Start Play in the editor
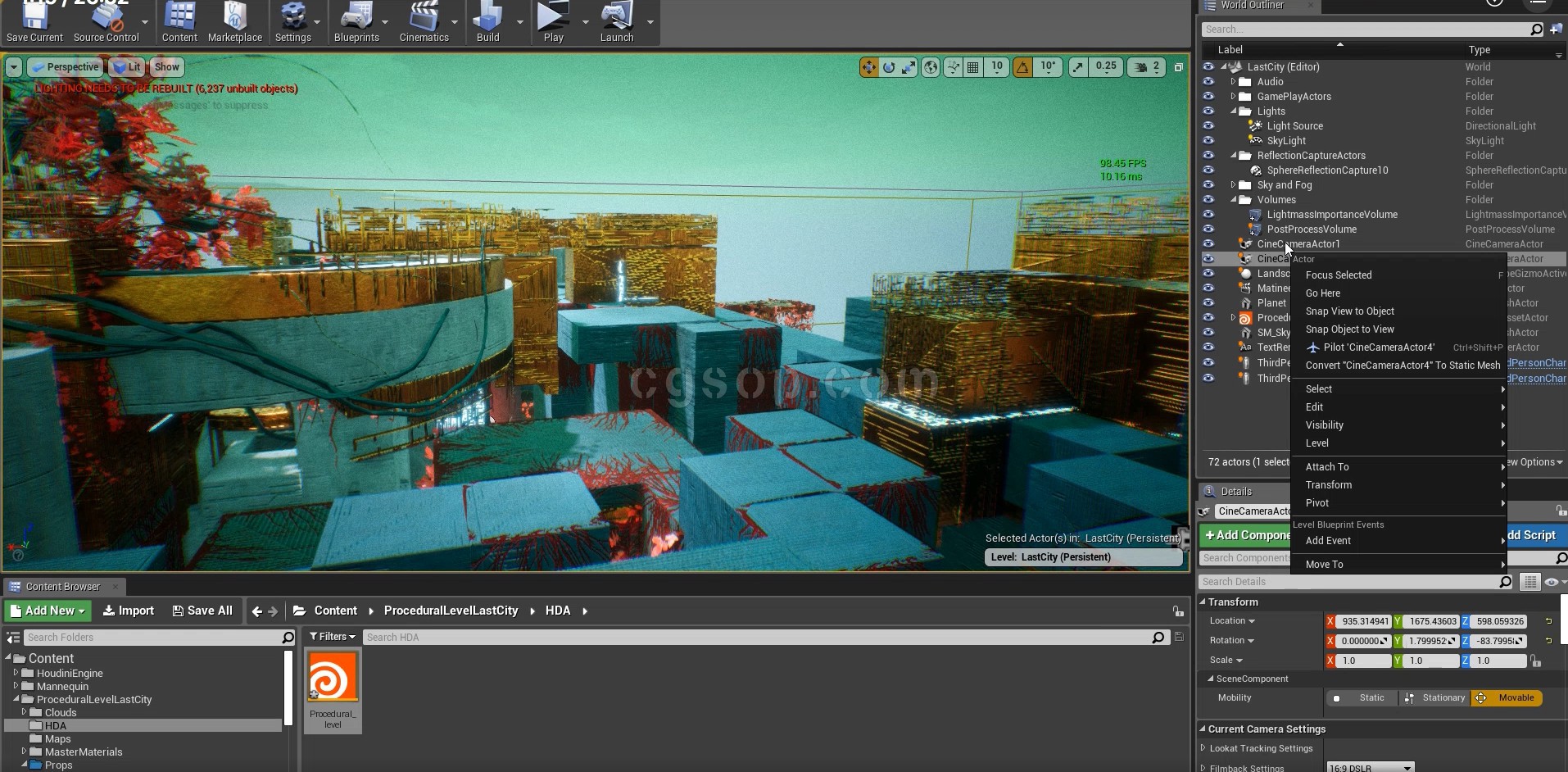 [554, 22]
